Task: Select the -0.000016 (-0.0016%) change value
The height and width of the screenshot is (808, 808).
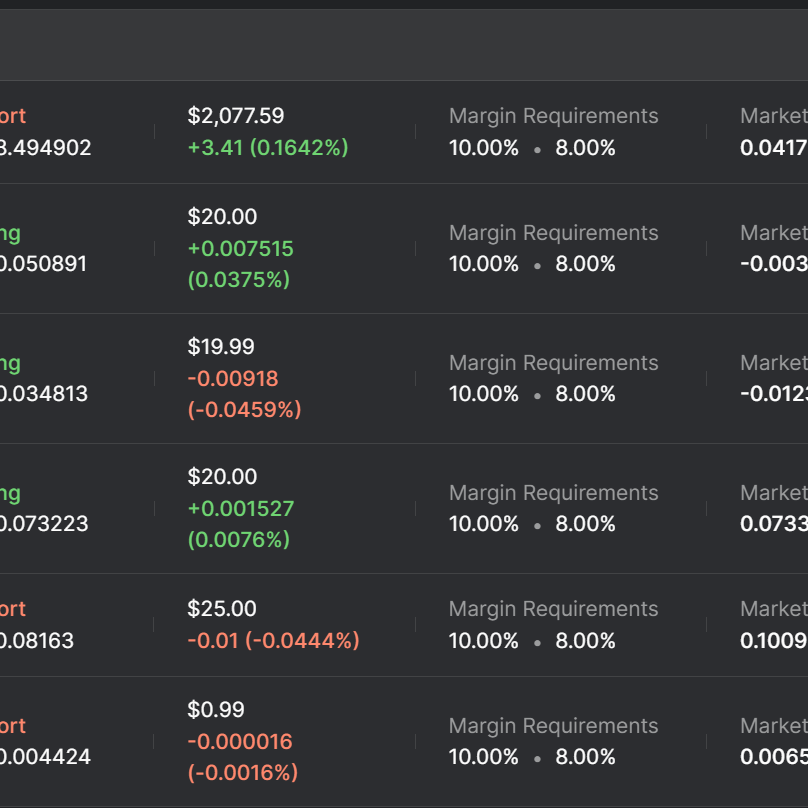Action: point(242,757)
